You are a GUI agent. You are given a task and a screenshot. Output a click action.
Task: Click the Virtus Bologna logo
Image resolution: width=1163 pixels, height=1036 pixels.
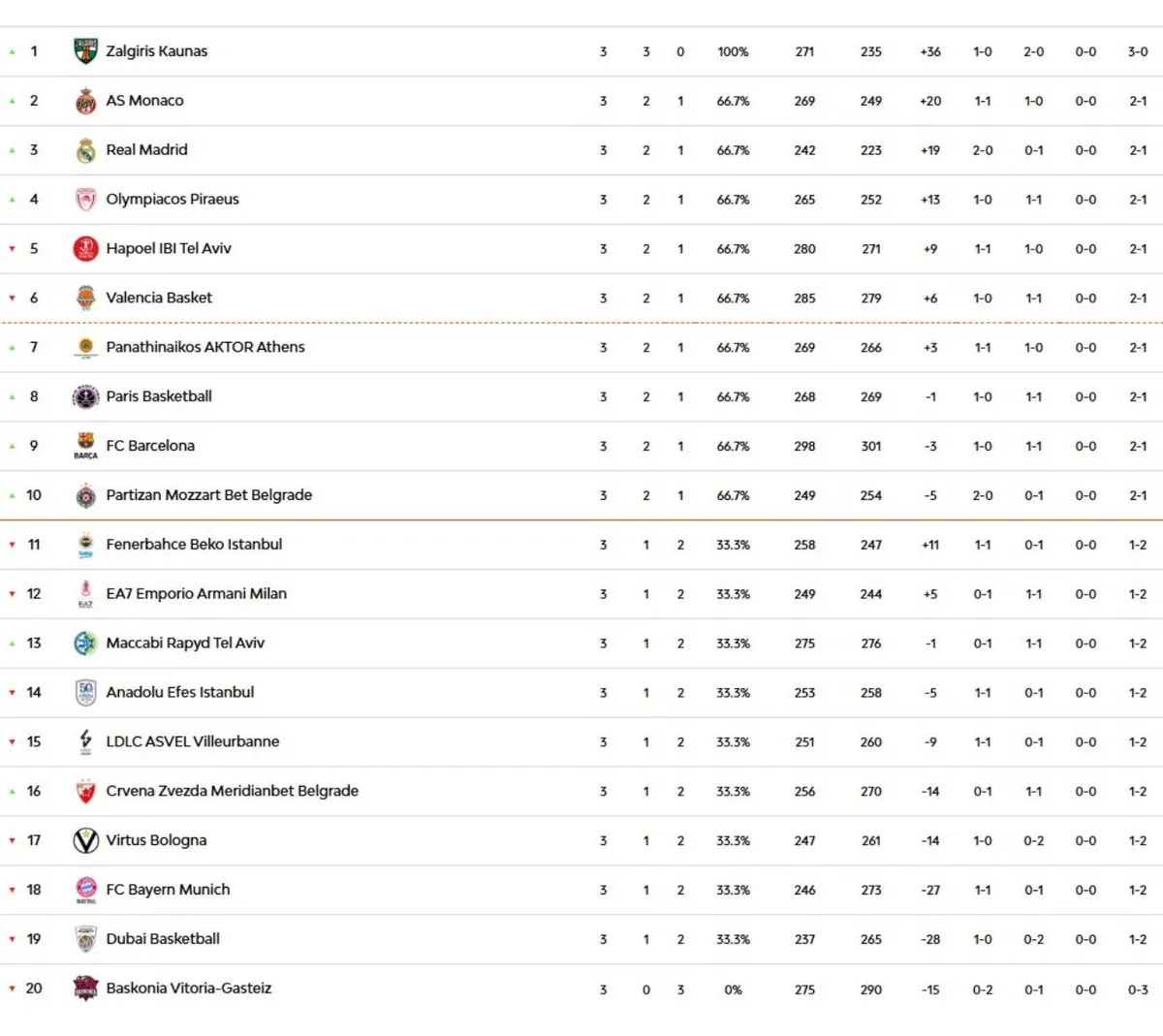coord(85,840)
